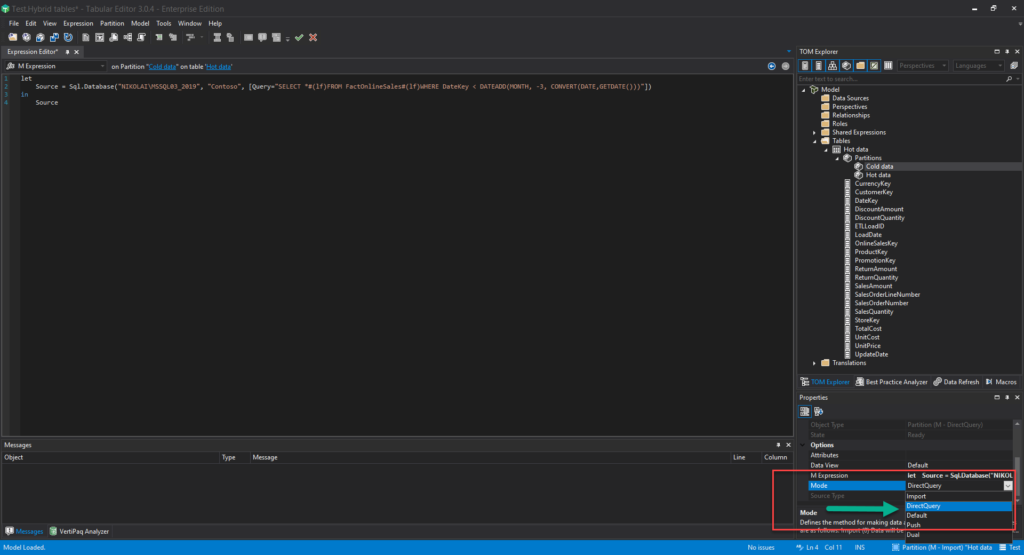The width and height of the screenshot is (1024, 555).
Task: Switch to the Macros tab
Action: (x=1000, y=382)
